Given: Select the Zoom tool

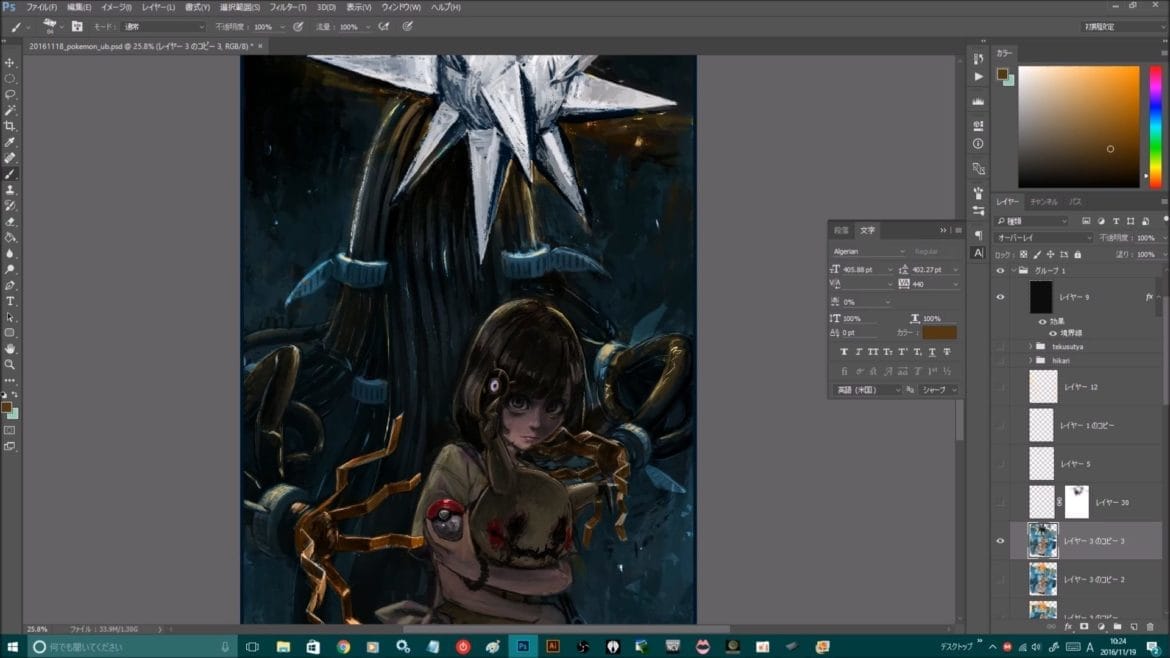Looking at the screenshot, I should 10,365.
